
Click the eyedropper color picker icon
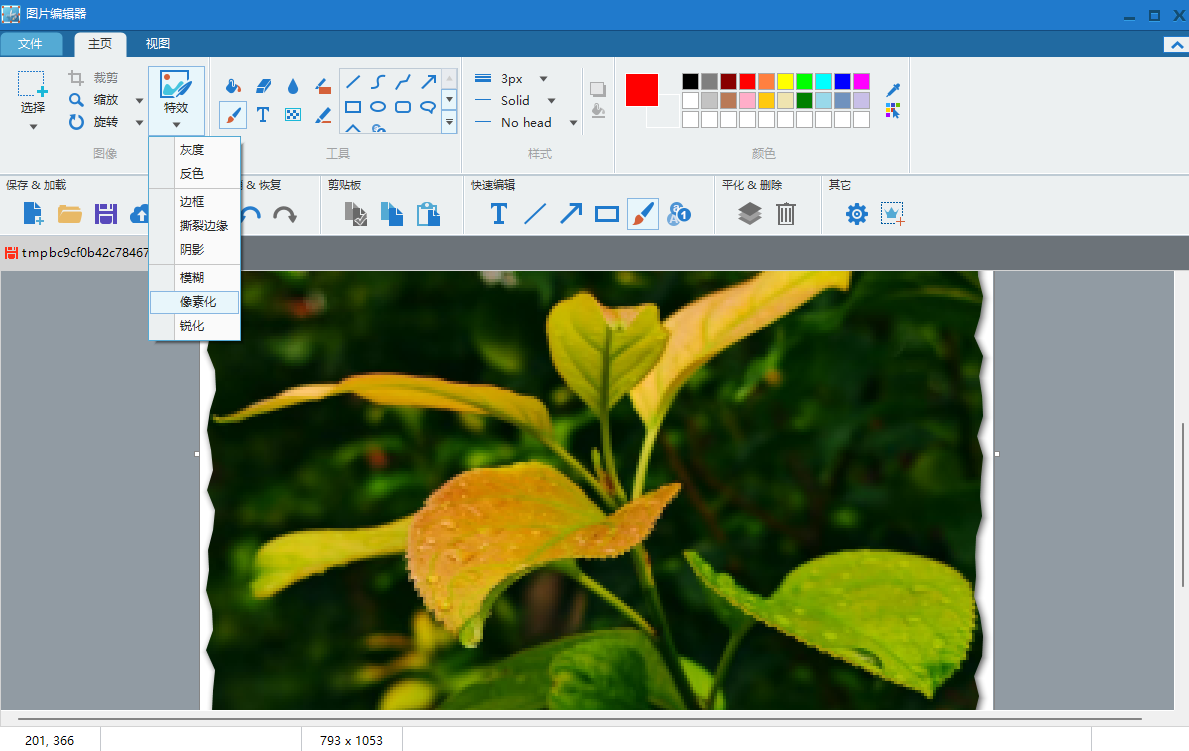(x=893, y=90)
